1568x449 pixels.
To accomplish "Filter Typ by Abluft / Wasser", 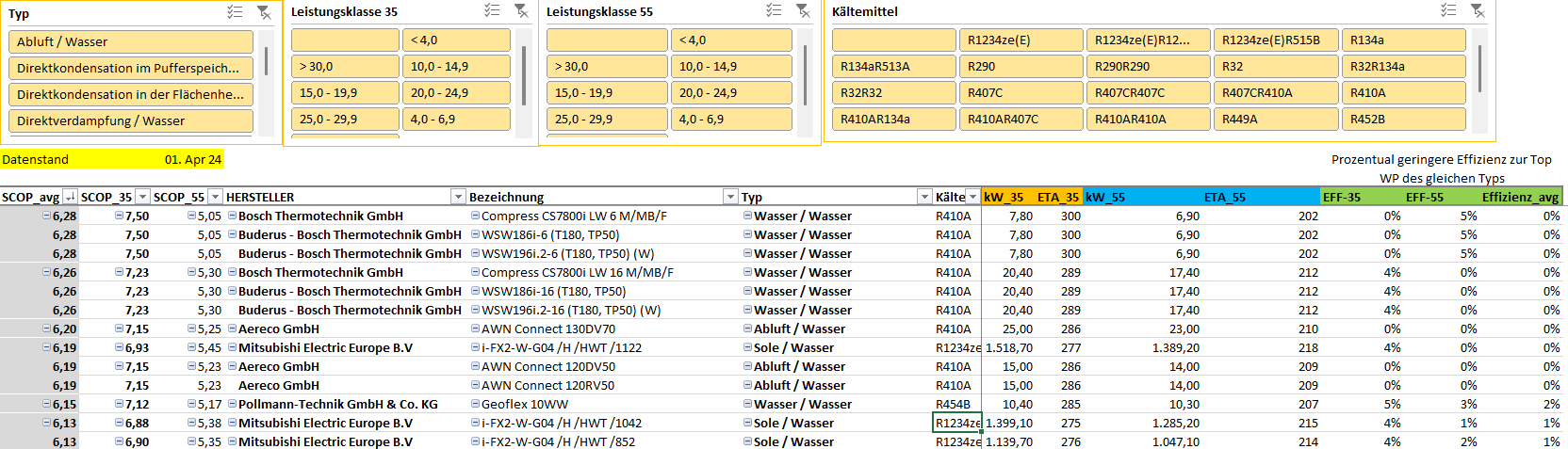I will point(131,41).
